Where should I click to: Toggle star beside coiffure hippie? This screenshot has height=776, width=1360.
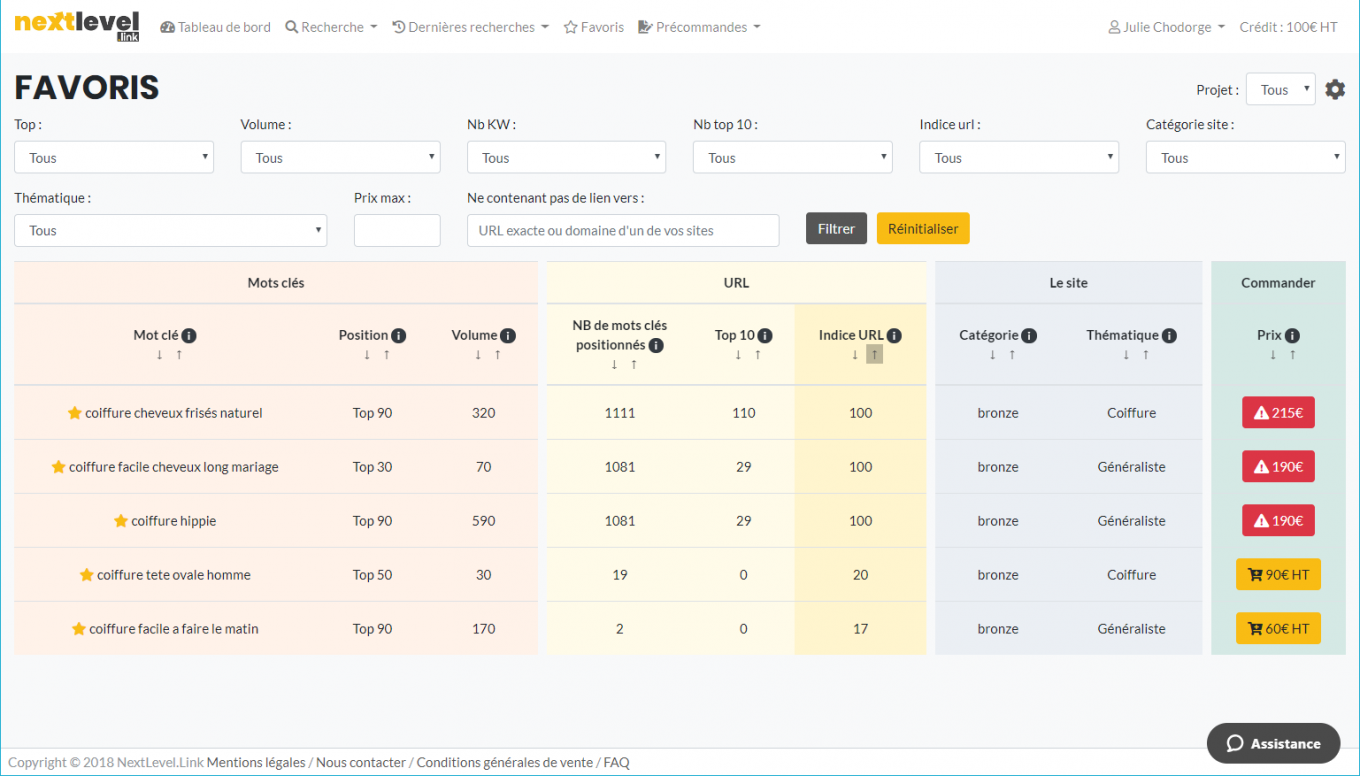coord(121,521)
